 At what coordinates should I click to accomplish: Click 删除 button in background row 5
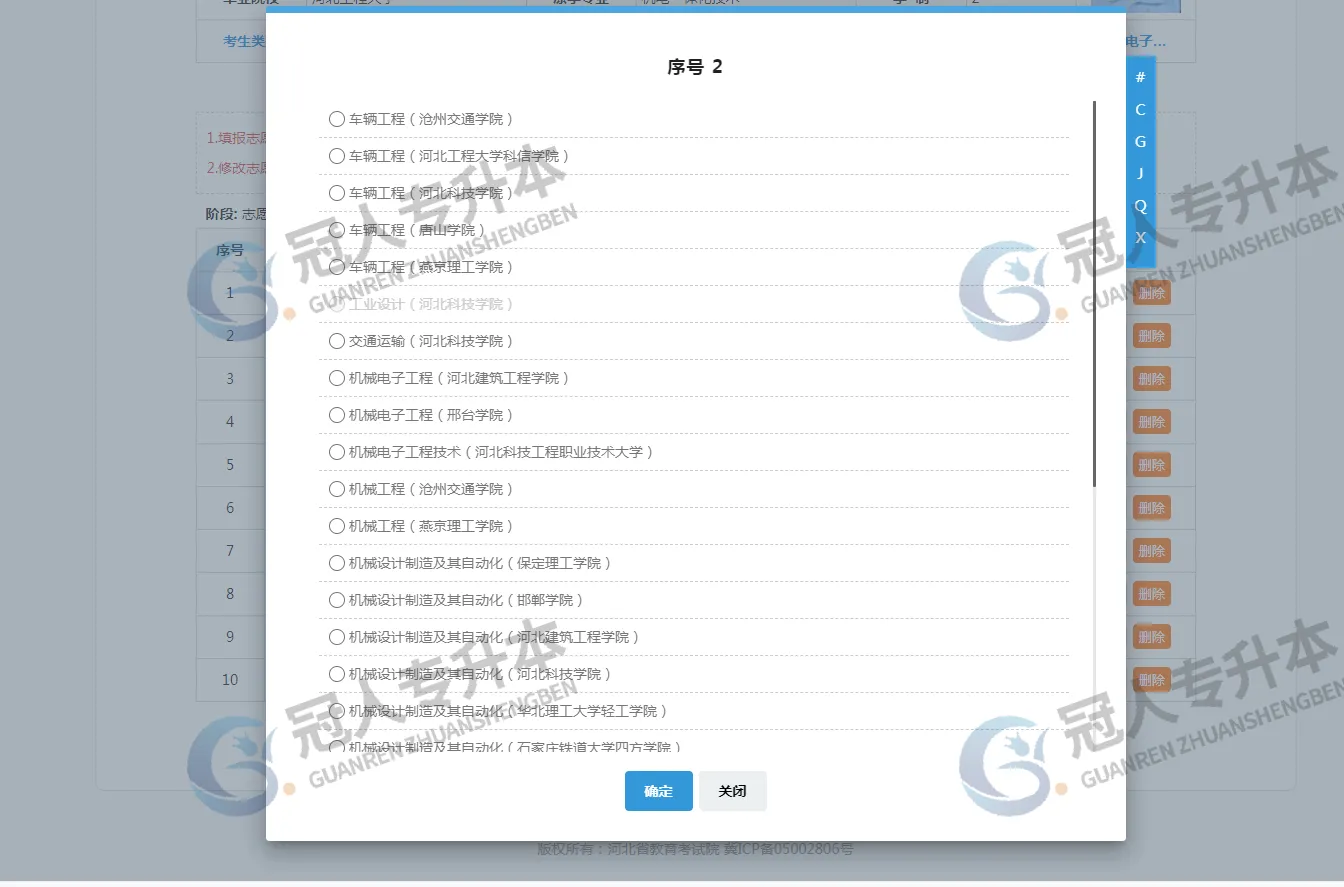(1152, 465)
